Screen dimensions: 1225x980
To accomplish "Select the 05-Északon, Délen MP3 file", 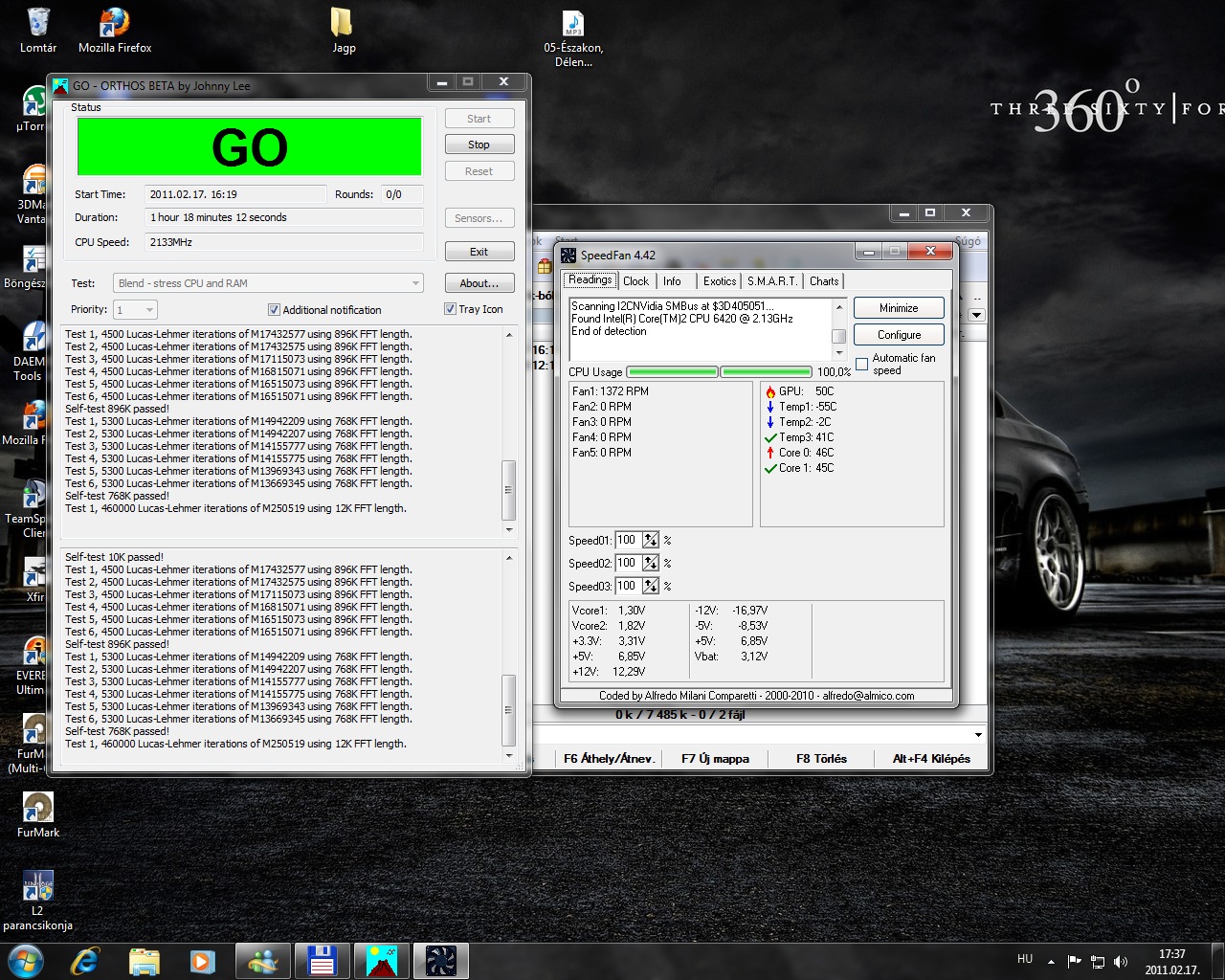I will [573, 38].
